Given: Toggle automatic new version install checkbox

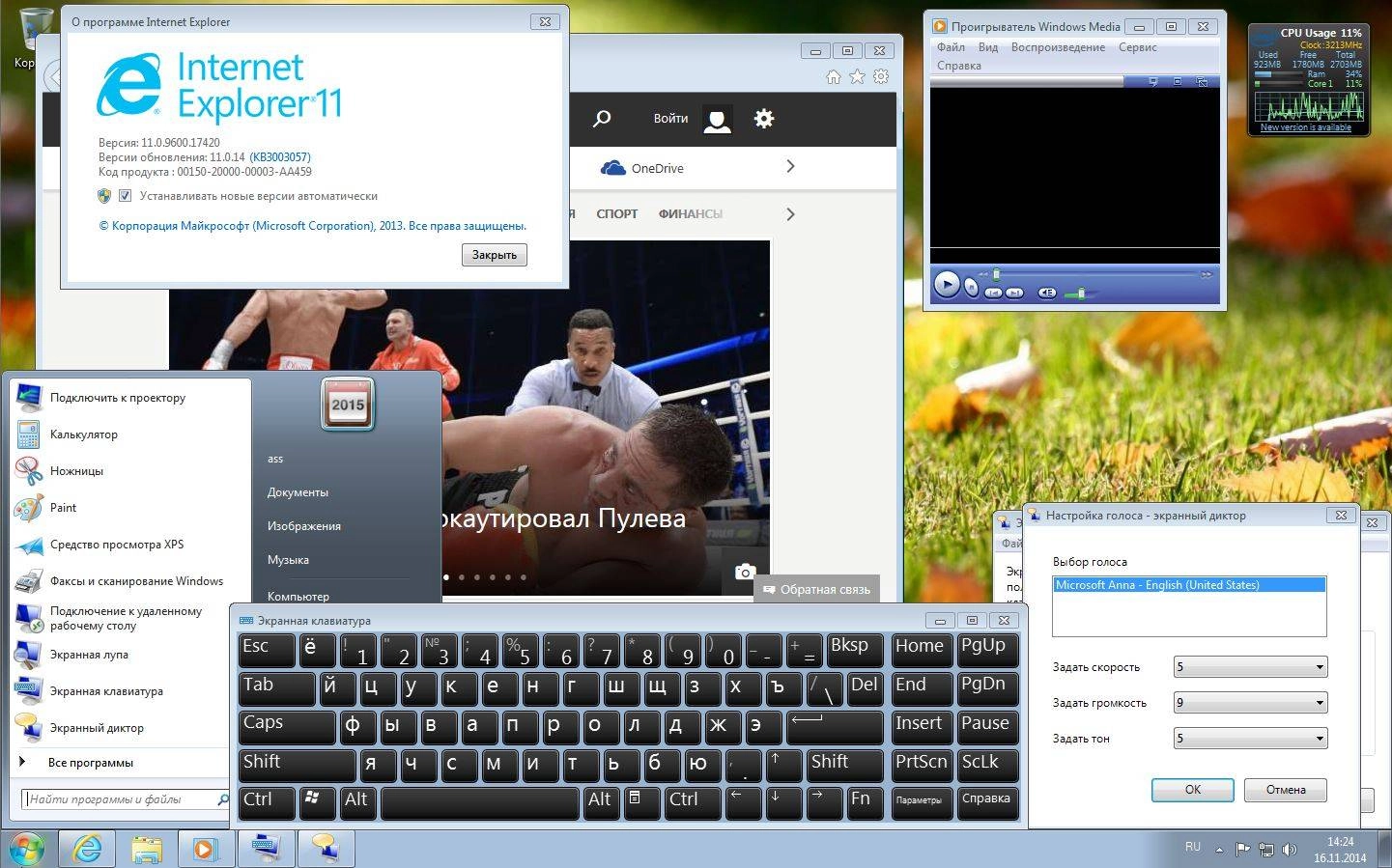Looking at the screenshot, I should click(125, 196).
